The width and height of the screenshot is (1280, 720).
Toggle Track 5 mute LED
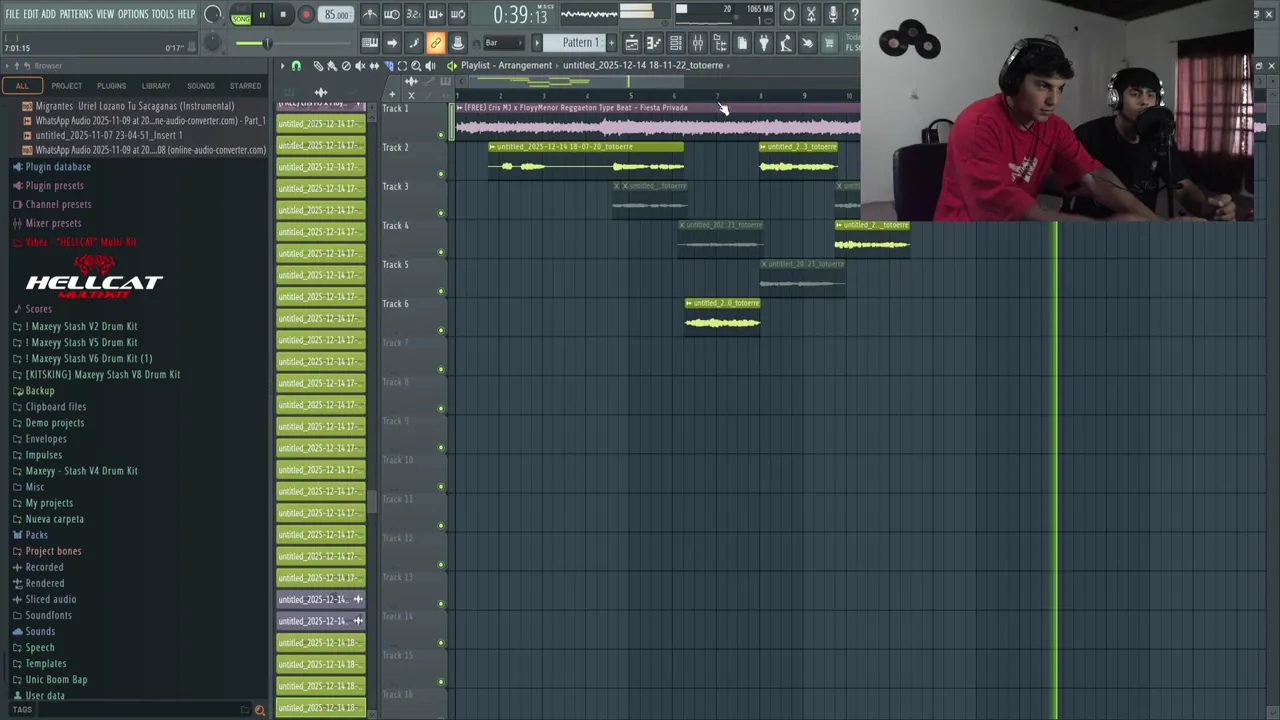(x=441, y=290)
